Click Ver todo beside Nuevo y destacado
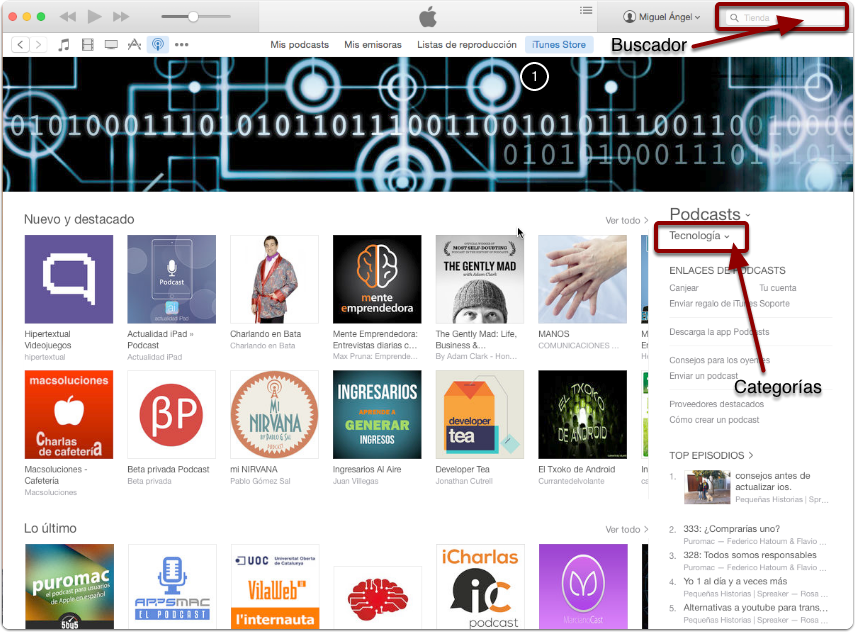This screenshot has height=632, width=855. [627, 220]
